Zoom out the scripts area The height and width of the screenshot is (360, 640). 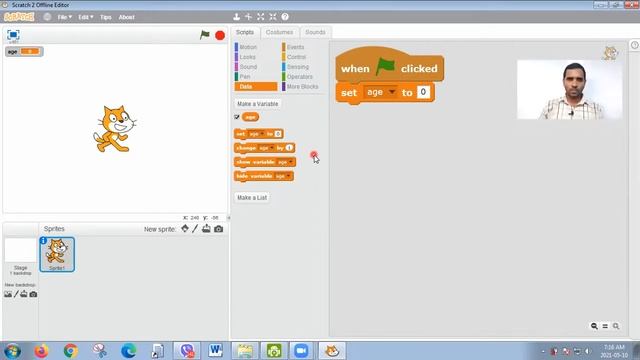594,326
